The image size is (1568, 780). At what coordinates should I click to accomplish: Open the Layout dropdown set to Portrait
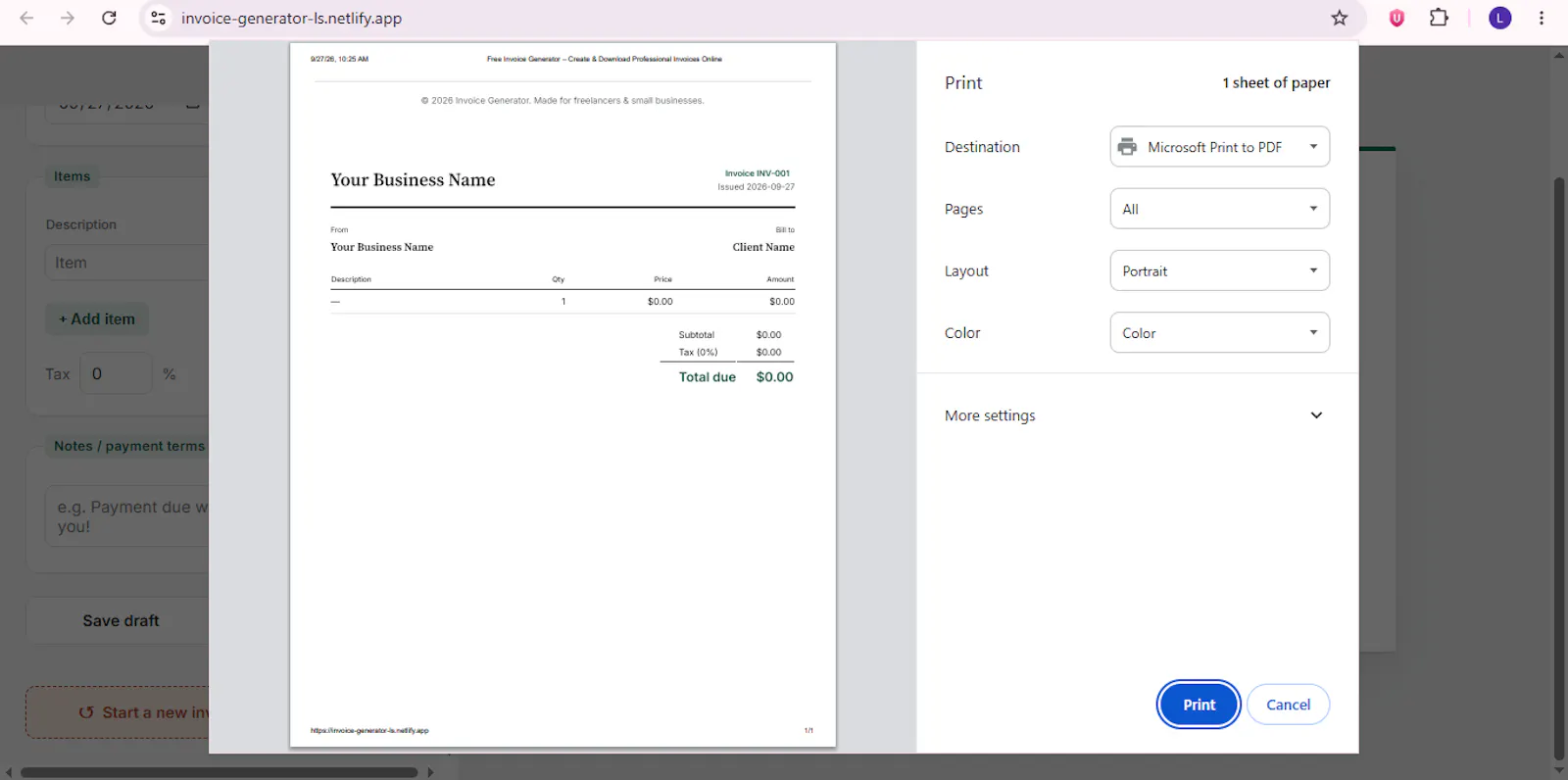tap(1219, 270)
